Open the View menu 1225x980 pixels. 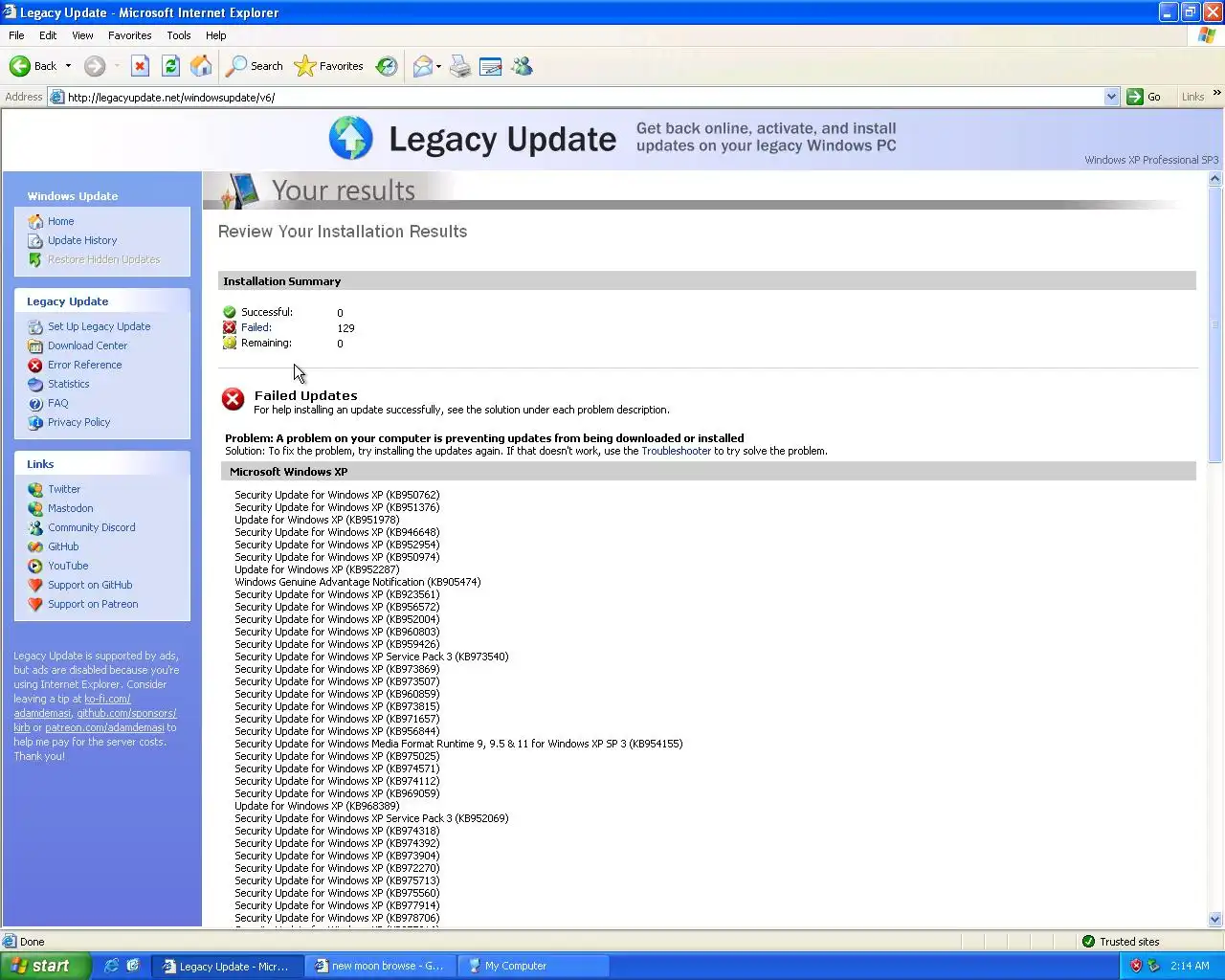click(x=82, y=35)
